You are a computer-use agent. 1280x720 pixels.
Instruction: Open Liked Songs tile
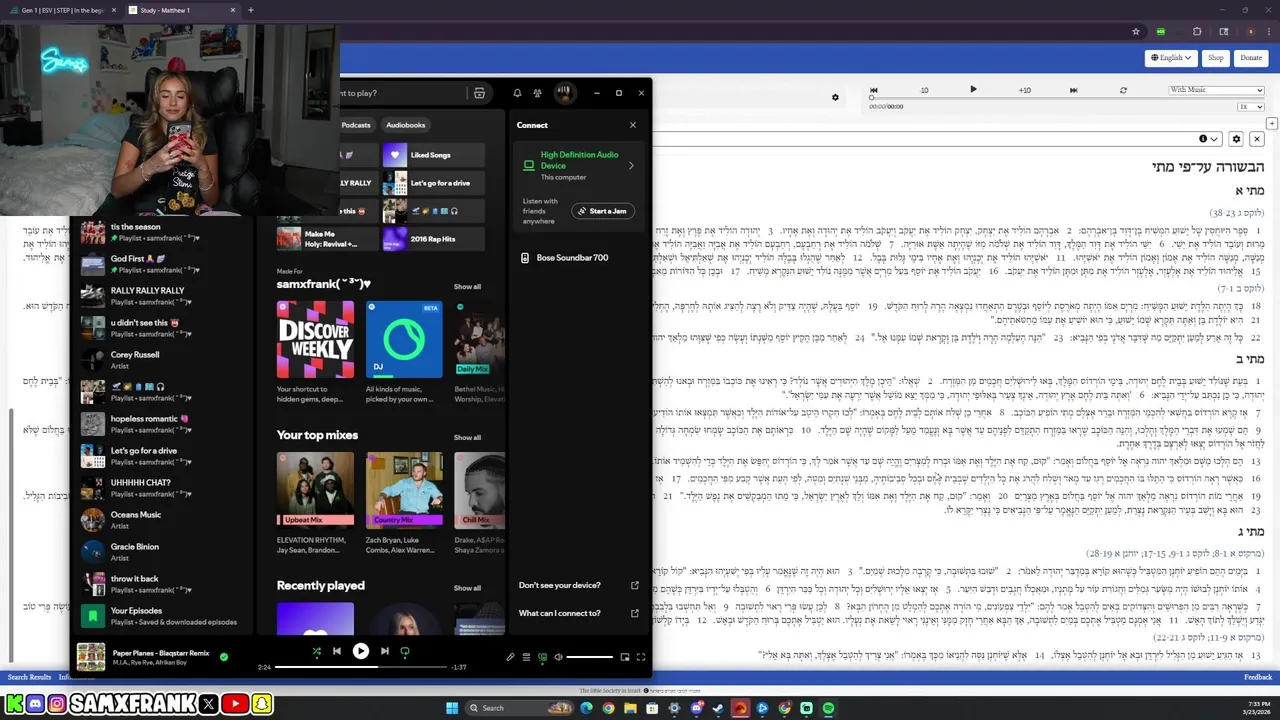click(433, 155)
